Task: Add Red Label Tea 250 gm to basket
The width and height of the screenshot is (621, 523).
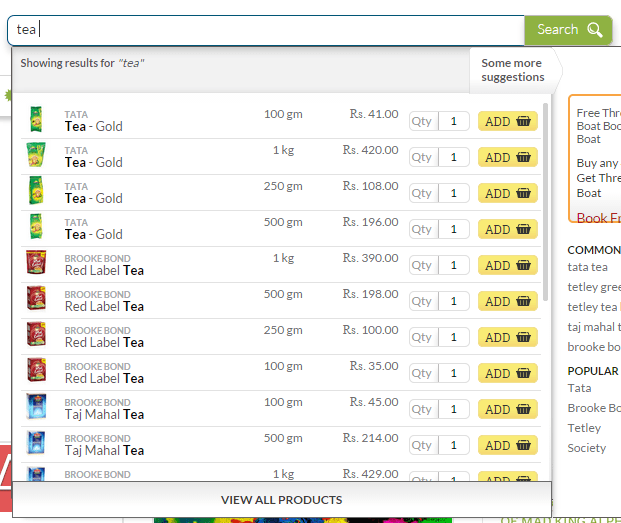Action: (507, 337)
